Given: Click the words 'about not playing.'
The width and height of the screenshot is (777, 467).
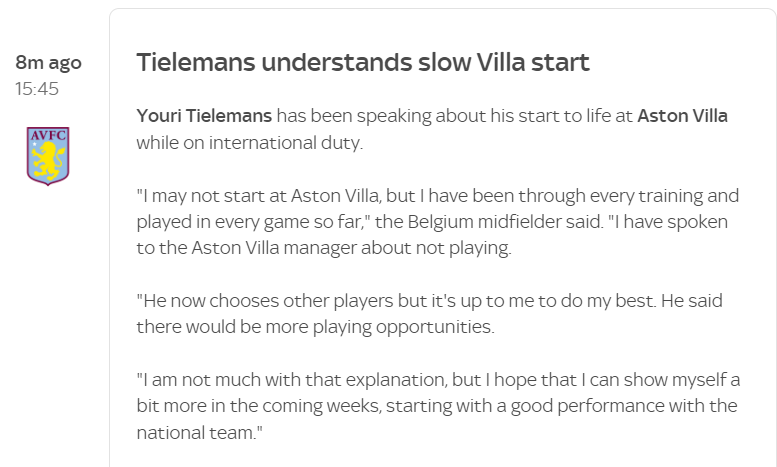Looking at the screenshot, I should 437,247.
